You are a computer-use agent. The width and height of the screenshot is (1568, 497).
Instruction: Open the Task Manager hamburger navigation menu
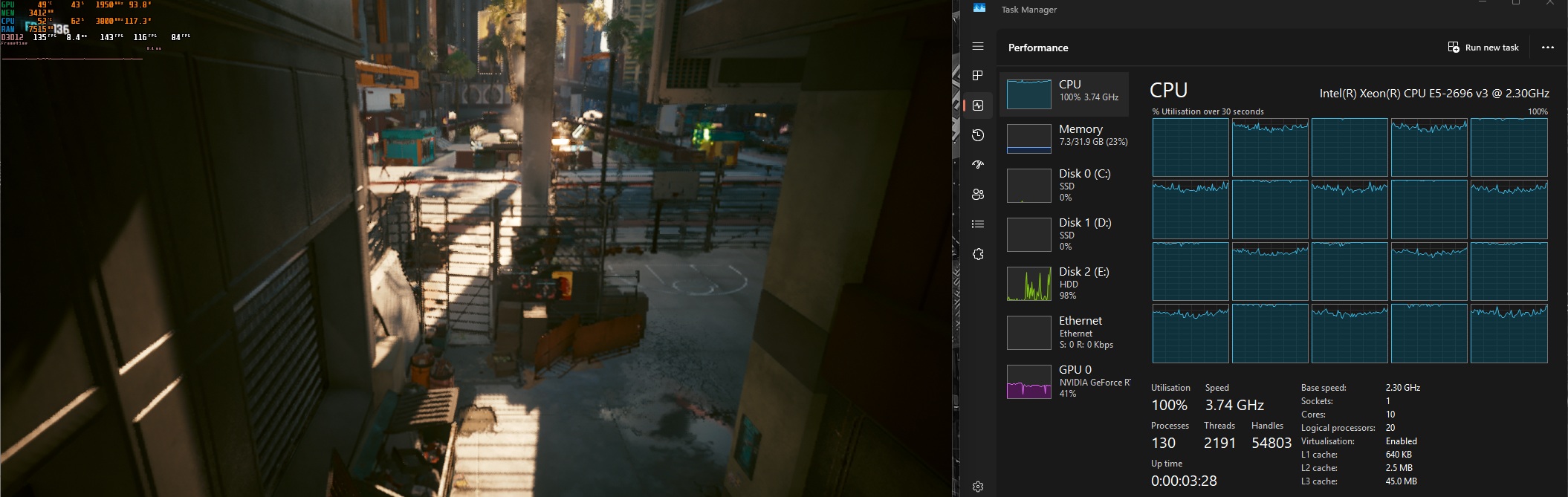[978, 46]
